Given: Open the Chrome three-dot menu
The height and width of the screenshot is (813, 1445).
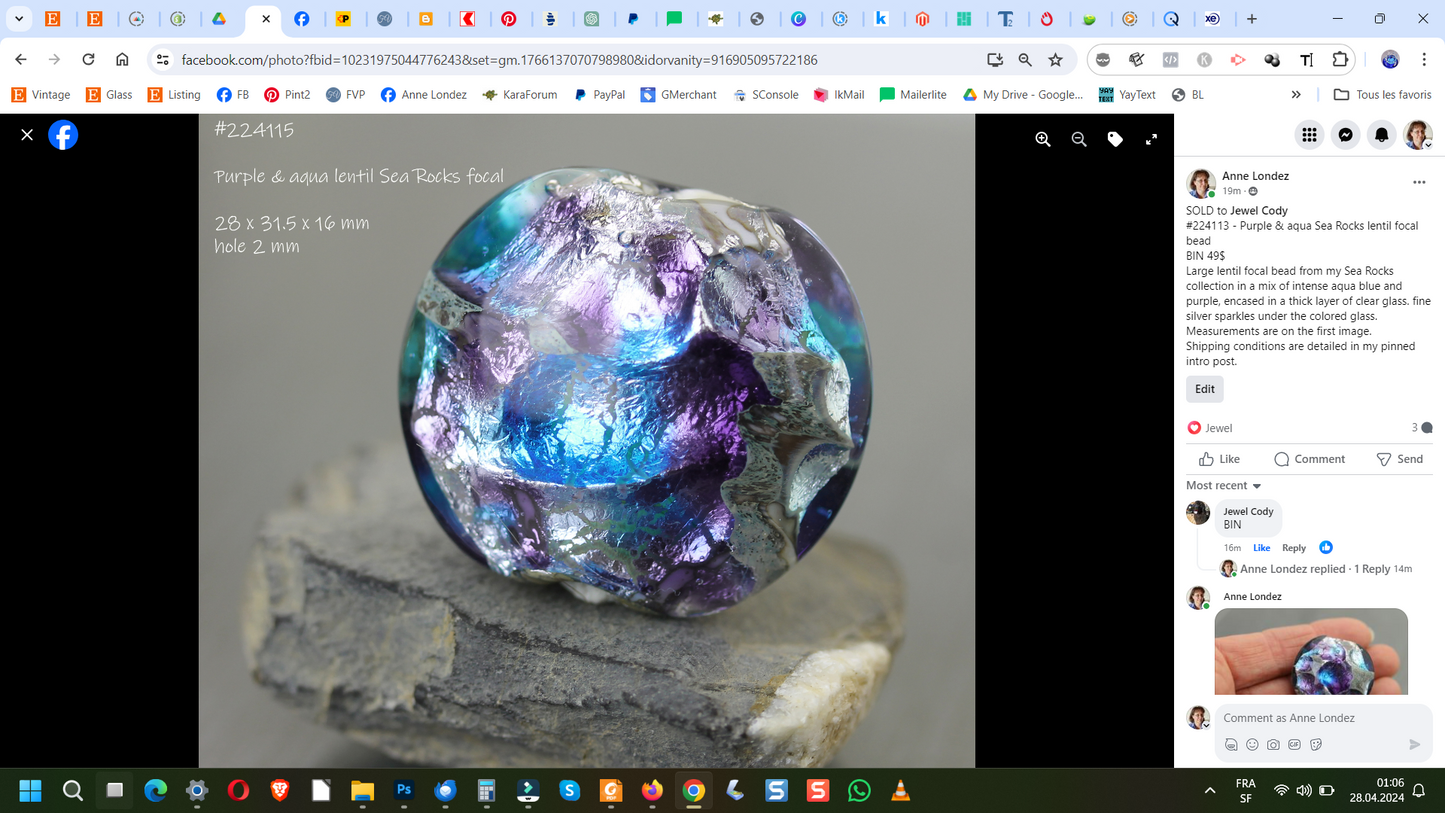Looking at the screenshot, I should tap(1424, 60).
